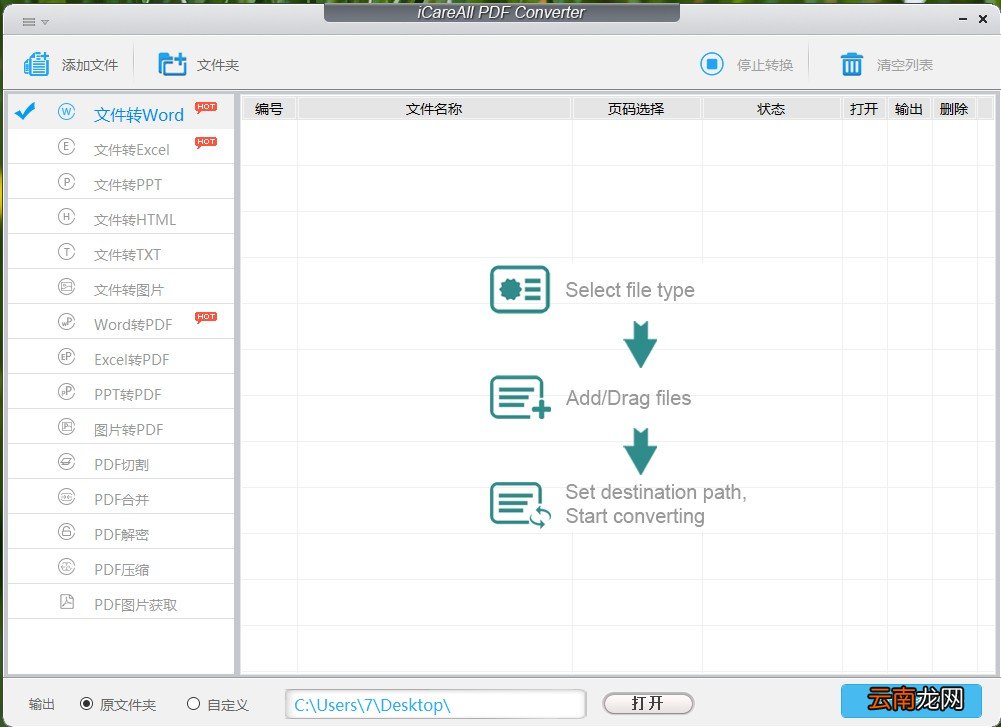Click the 状态 column header
Image resolution: width=1001 pixels, height=727 pixels.
(771, 109)
